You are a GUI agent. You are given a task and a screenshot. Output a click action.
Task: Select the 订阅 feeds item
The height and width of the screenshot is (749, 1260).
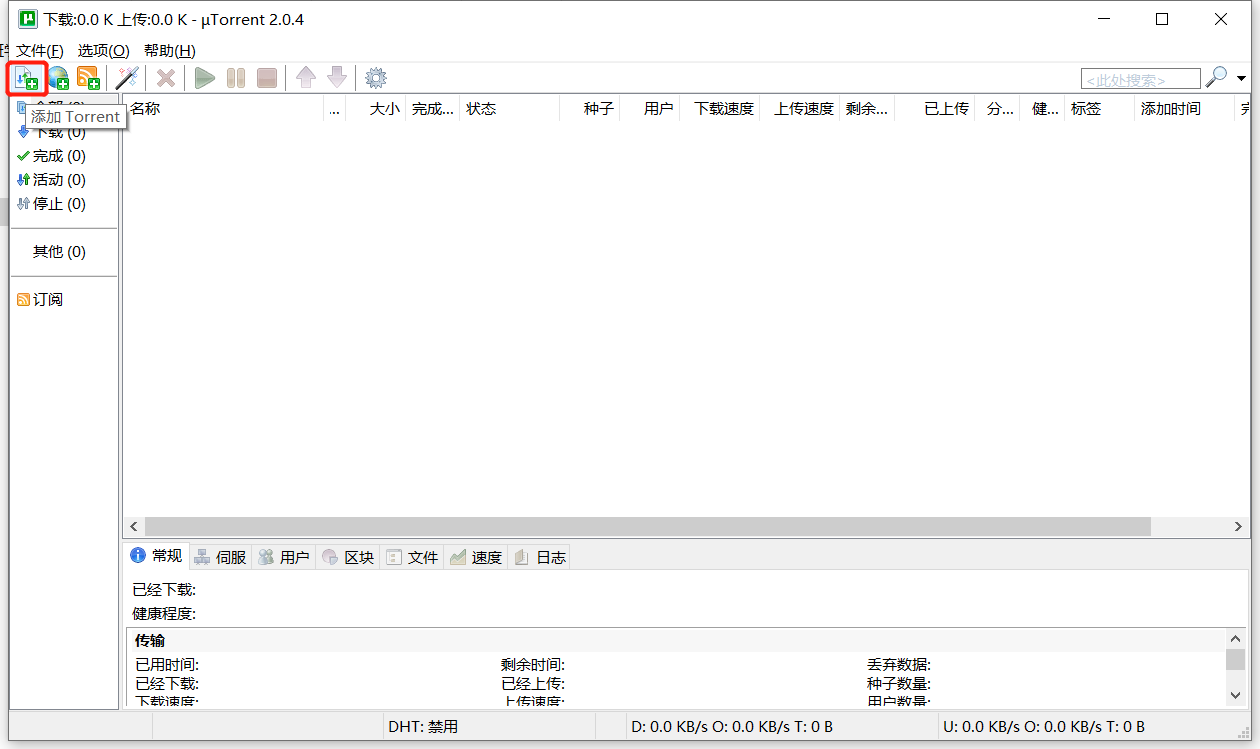point(40,300)
